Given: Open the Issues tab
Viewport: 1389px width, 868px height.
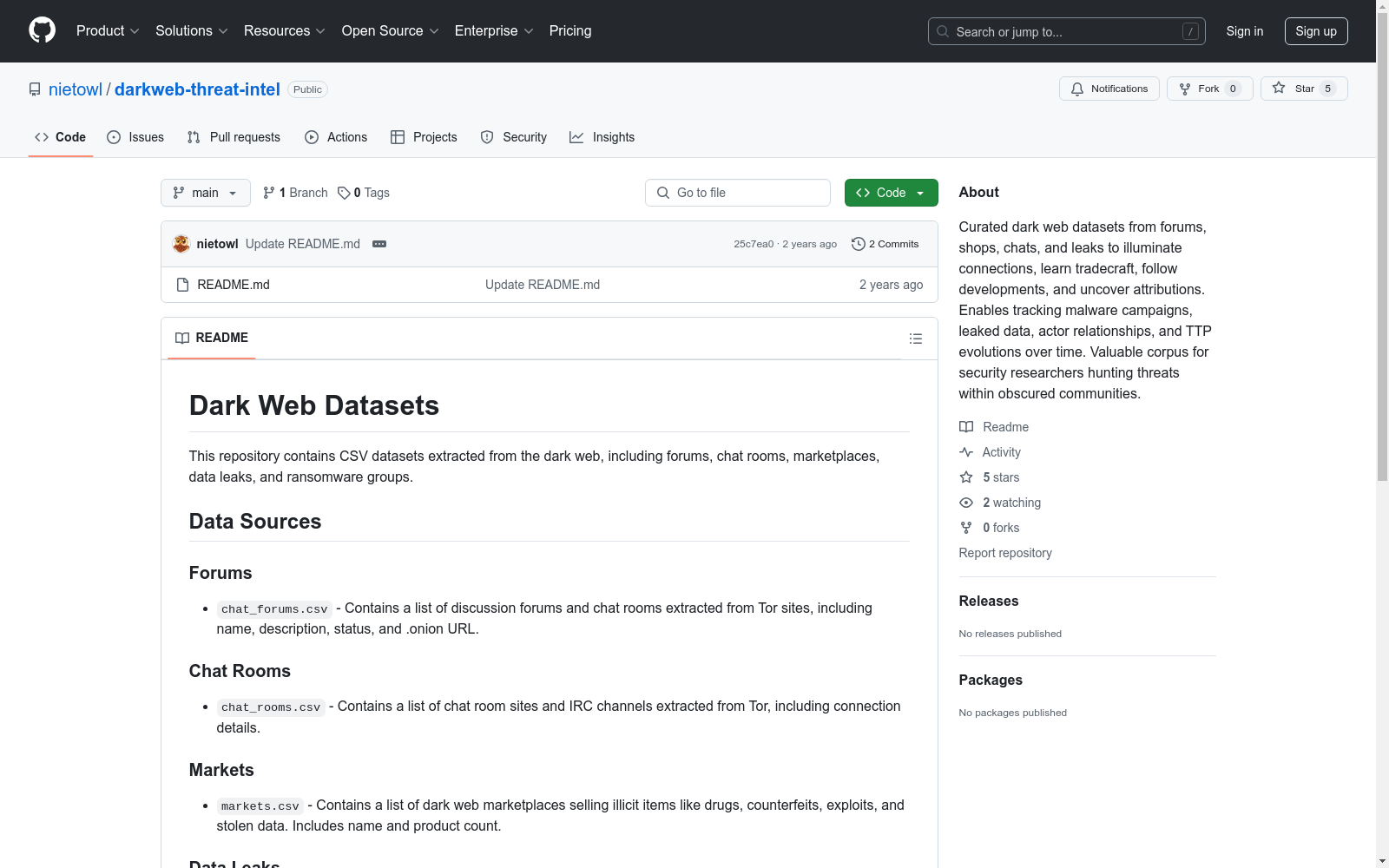Looking at the screenshot, I should click(x=135, y=137).
